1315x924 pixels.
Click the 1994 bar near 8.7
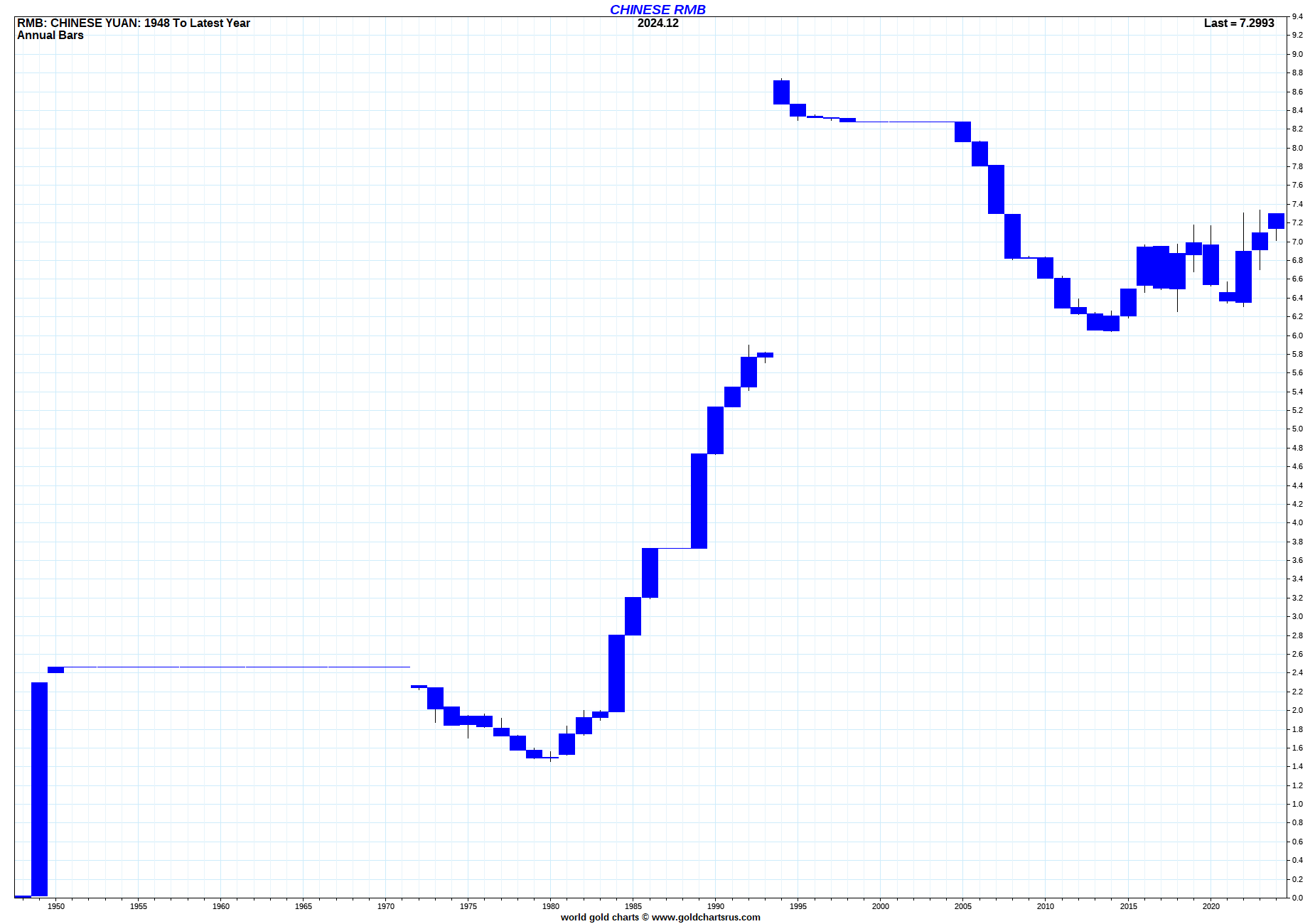click(781, 92)
